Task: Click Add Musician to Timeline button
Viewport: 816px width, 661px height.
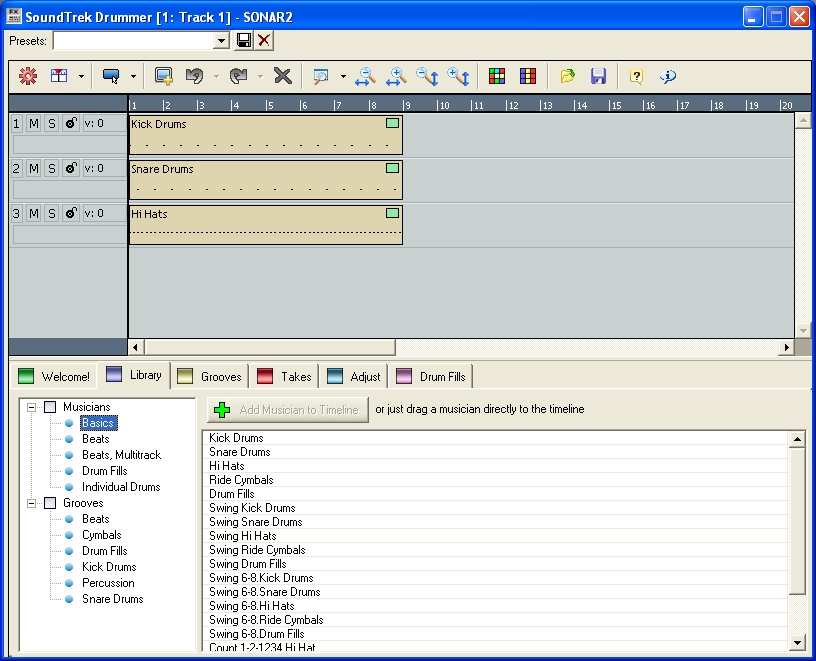Action: pyautogui.click(x=288, y=410)
